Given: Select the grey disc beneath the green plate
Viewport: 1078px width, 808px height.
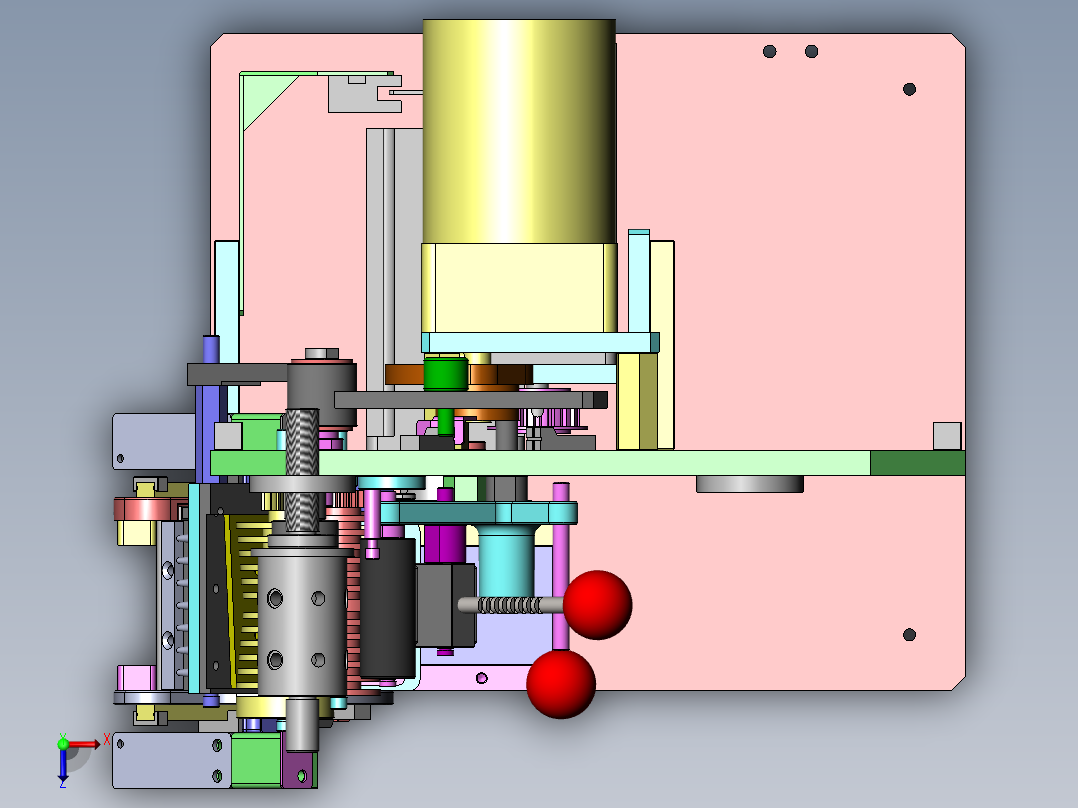Looking at the screenshot, I should pos(749,483).
